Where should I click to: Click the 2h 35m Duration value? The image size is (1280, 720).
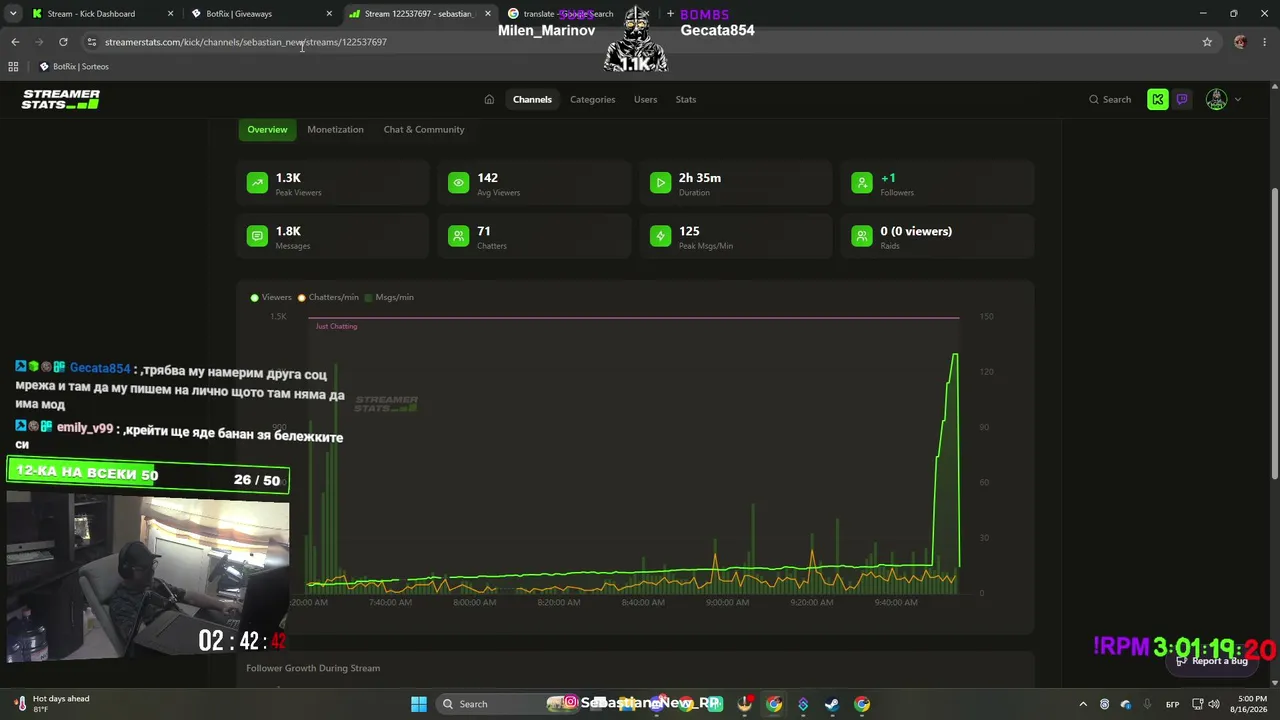point(700,178)
